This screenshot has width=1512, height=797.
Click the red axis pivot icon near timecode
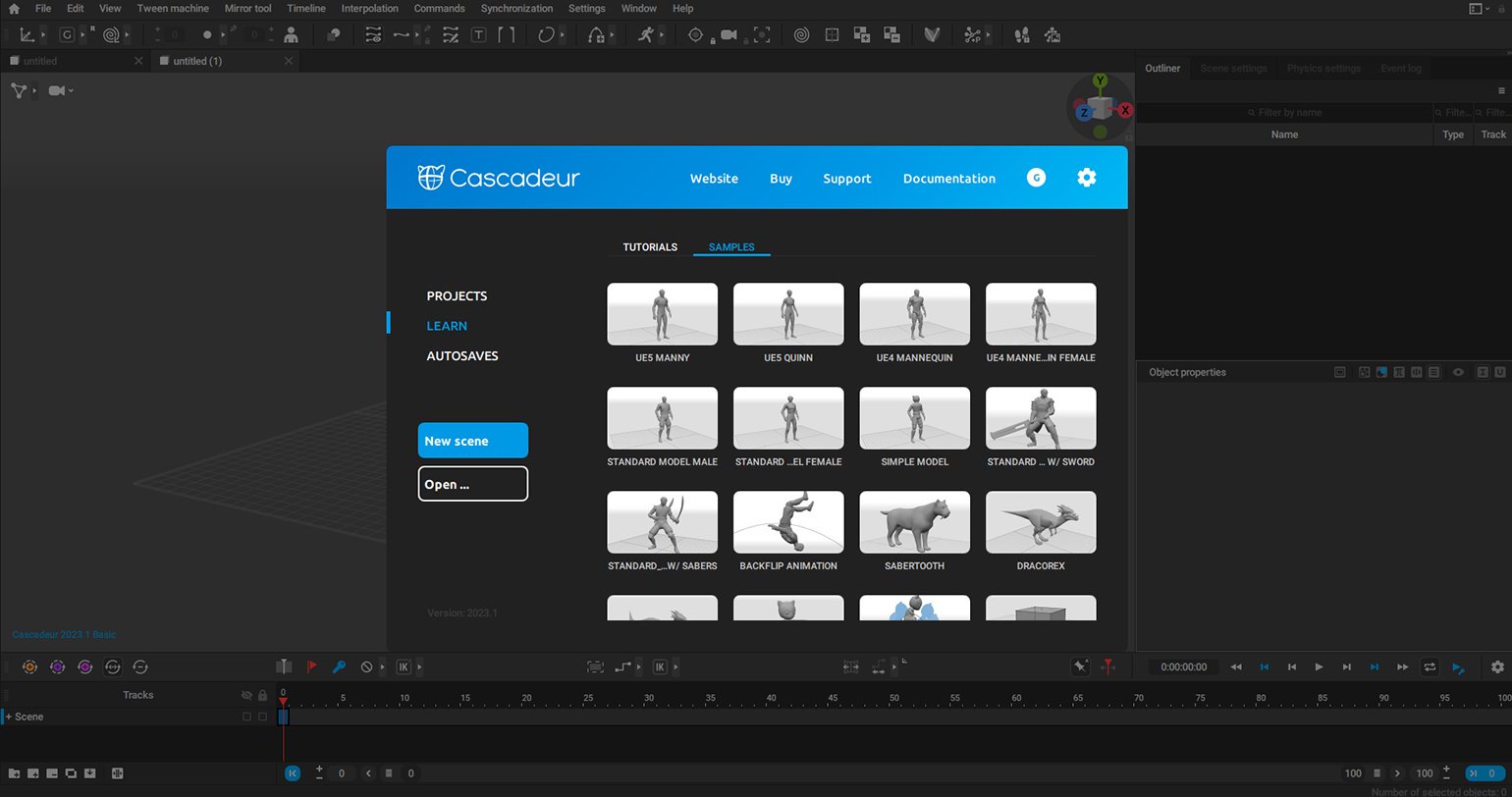(x=1107, y=666)
